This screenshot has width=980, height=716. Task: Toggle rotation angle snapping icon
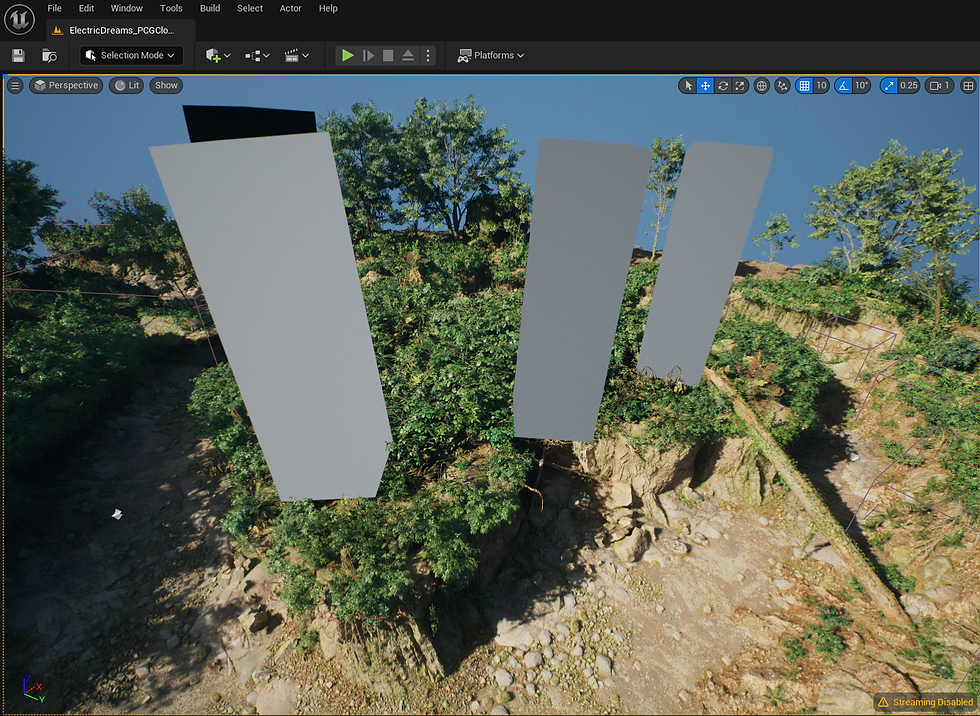tap(844, 86)
